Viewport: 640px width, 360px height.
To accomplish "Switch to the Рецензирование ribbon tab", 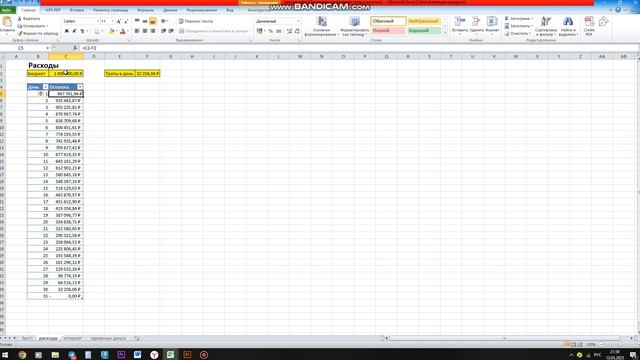I will pyautogui.click(x=202, y=10).
